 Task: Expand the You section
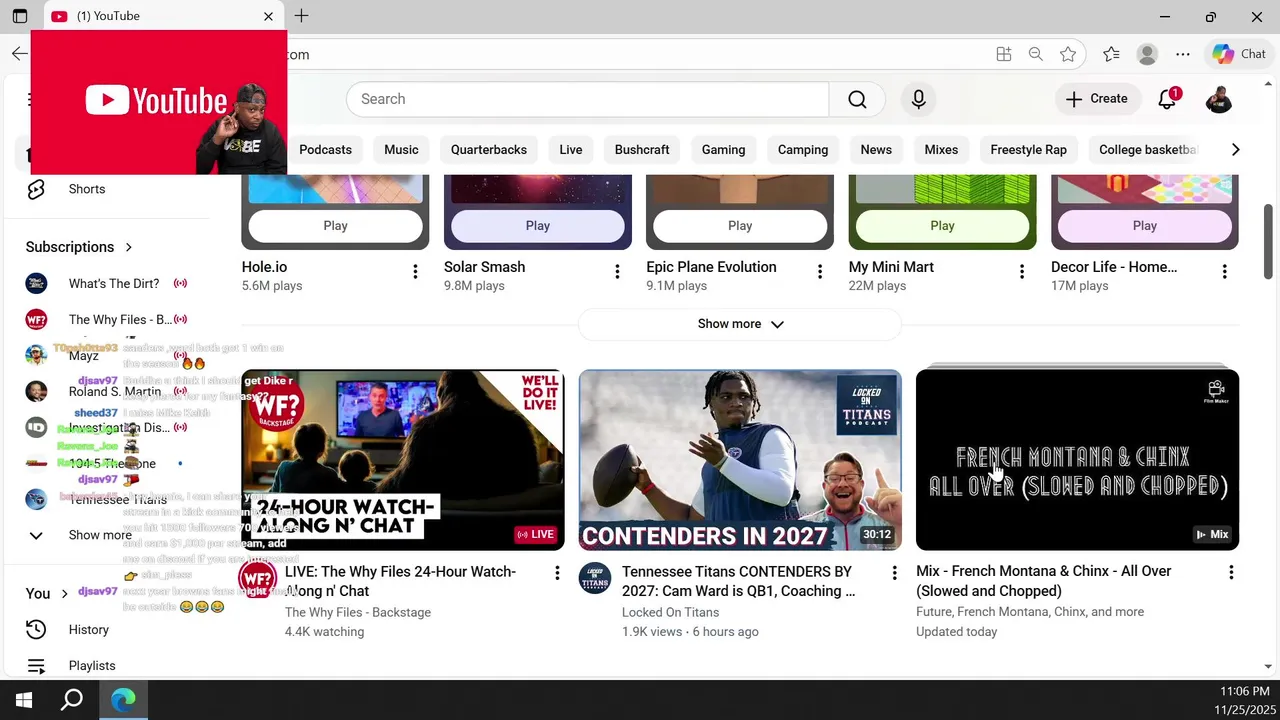tap(47, 593)
